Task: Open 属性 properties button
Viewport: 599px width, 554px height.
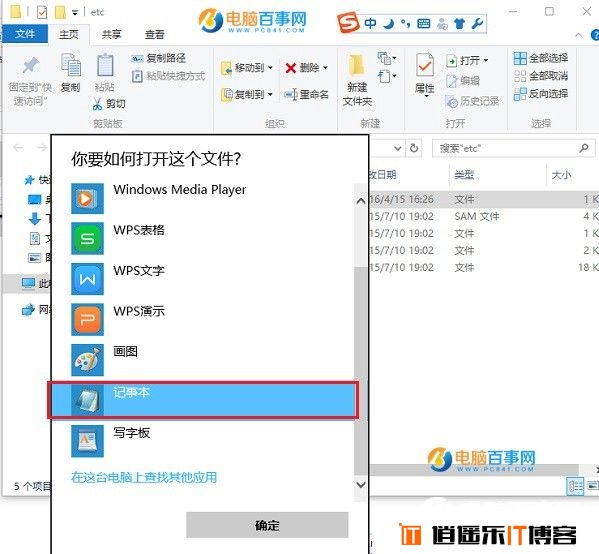Action: point(425,75)
